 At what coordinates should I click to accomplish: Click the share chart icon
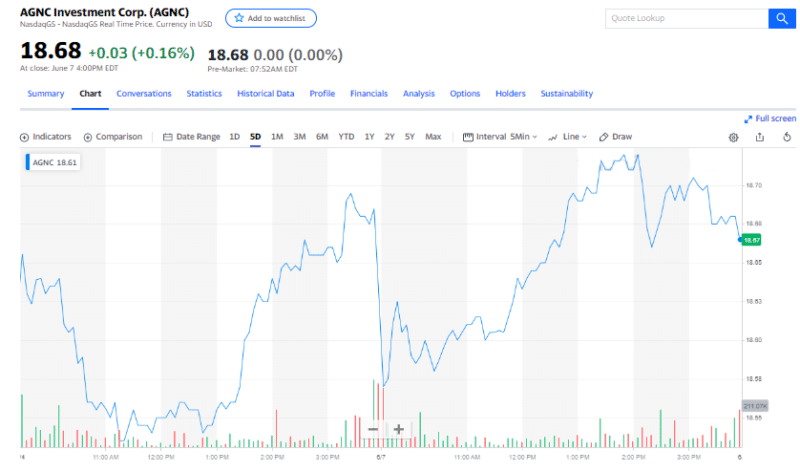pyautogui.click(x=760, y=137)
